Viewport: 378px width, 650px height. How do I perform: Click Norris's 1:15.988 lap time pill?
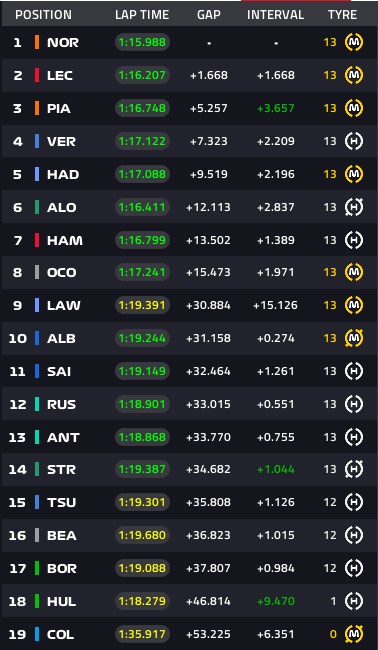[142, 42]
